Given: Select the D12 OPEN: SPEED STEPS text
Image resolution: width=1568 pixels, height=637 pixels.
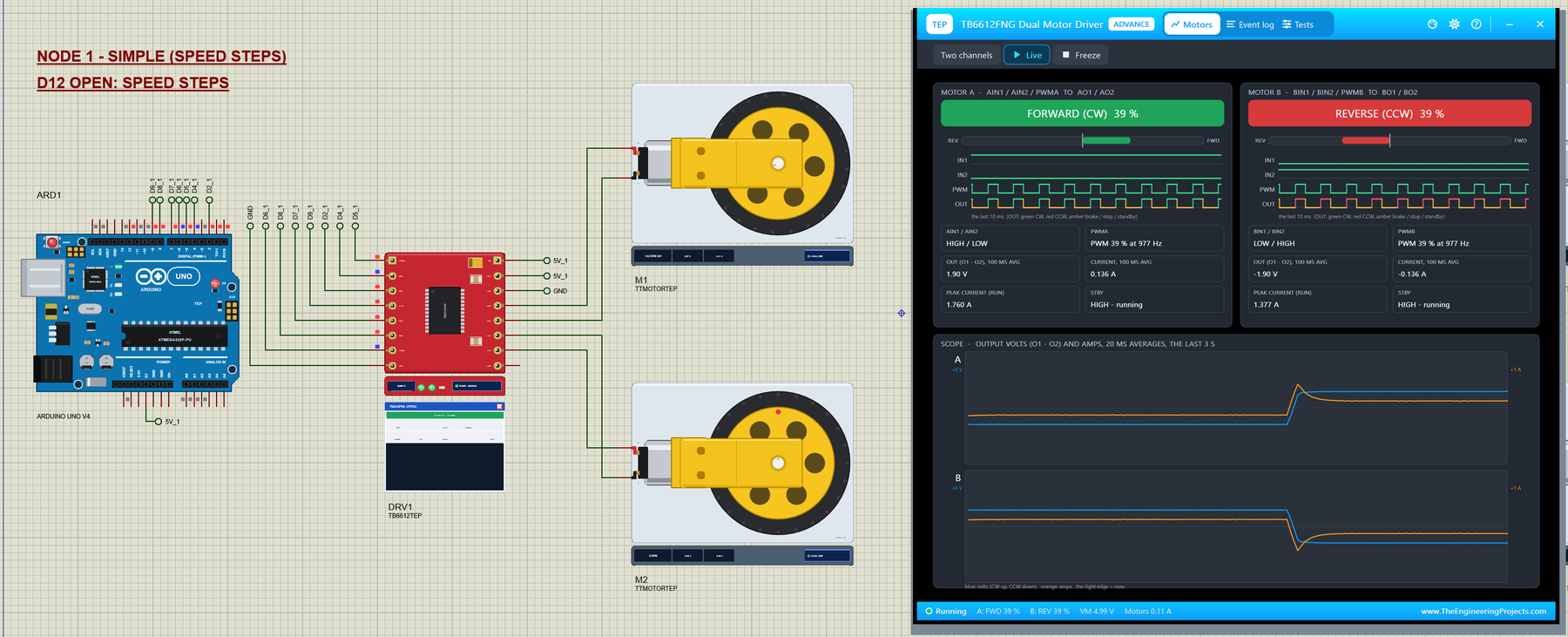Looking at the screenshot, I should click(x=132, y=83).
